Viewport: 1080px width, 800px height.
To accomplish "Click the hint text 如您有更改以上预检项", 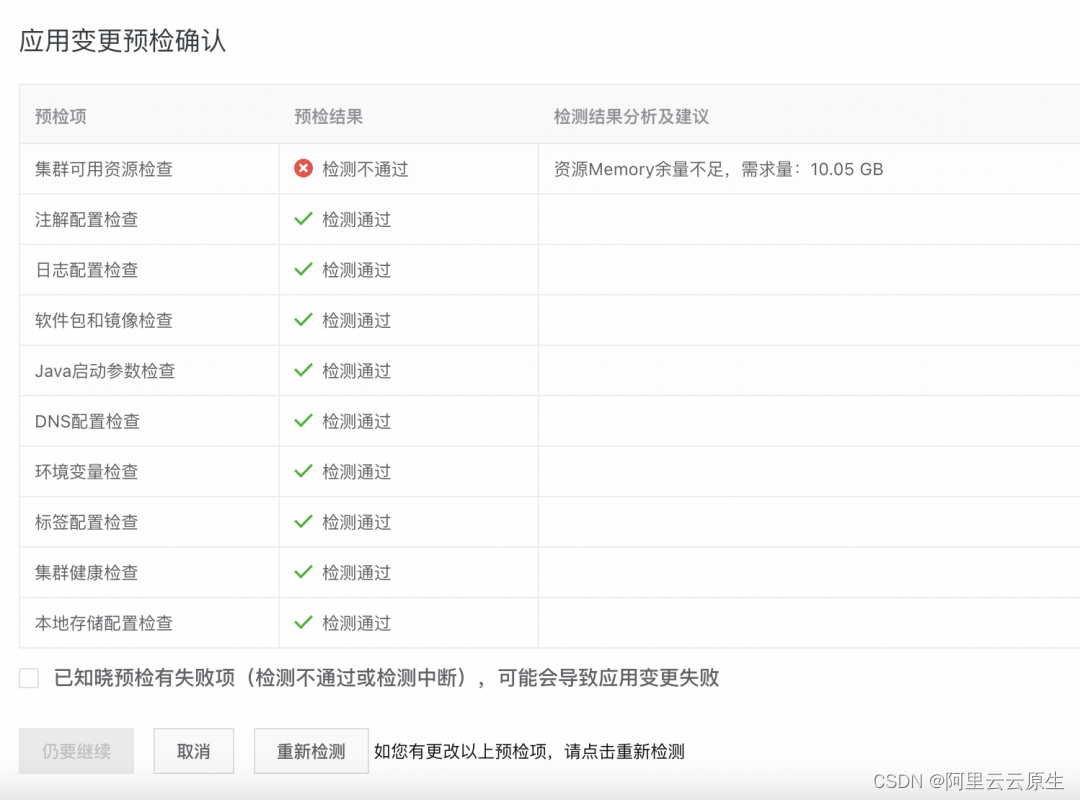I will pyautogui.click(x=529, y=751).
